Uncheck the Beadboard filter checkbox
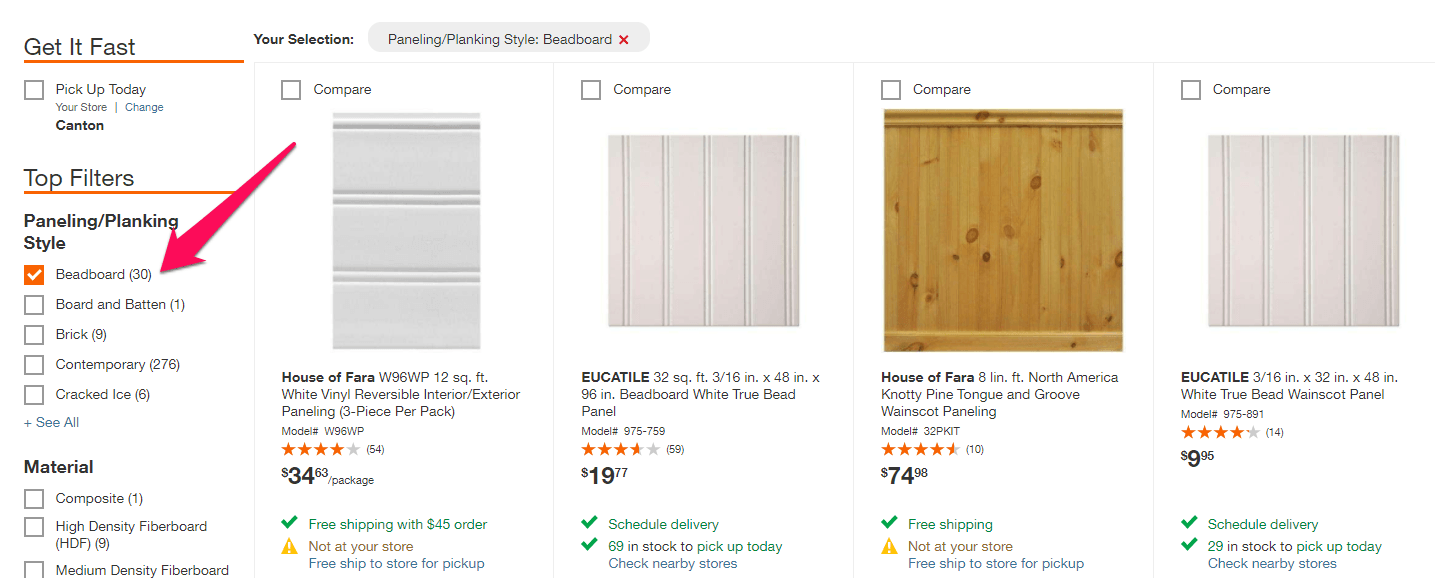1435x578 pixels. click(34, 274)
